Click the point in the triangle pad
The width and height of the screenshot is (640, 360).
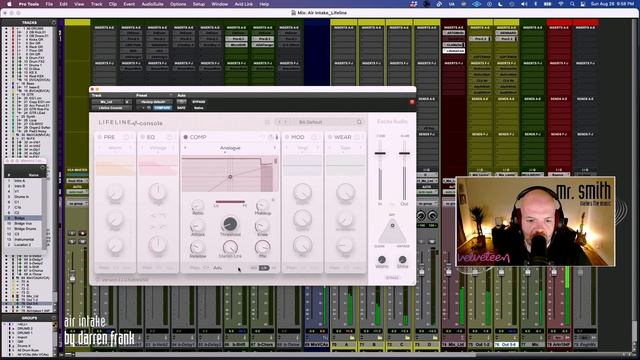pyautogui.click(x=392, y=225)
